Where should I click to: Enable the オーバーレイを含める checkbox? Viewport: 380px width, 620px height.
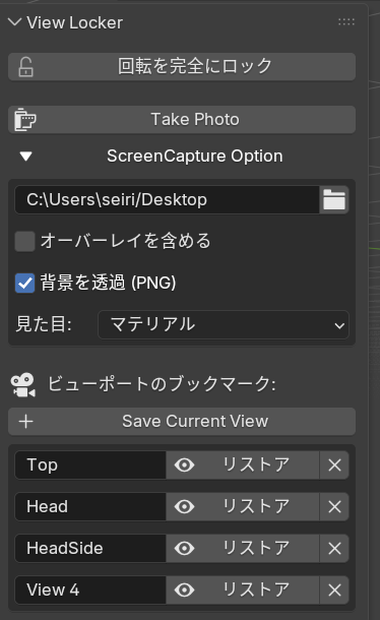pyautogui.click(x=25, y=241)
